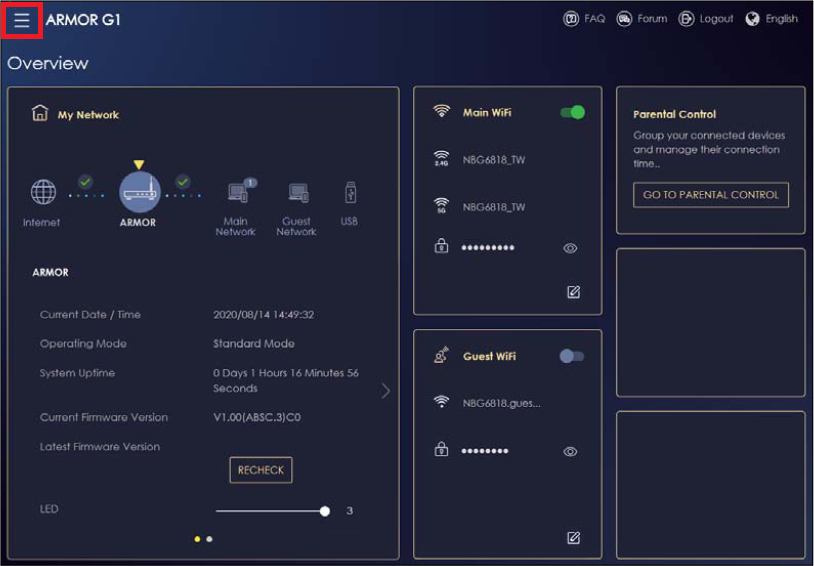Reveal the Guest WiFi password
This screenshot has width=814, height=566.
[x=570, y=451]
